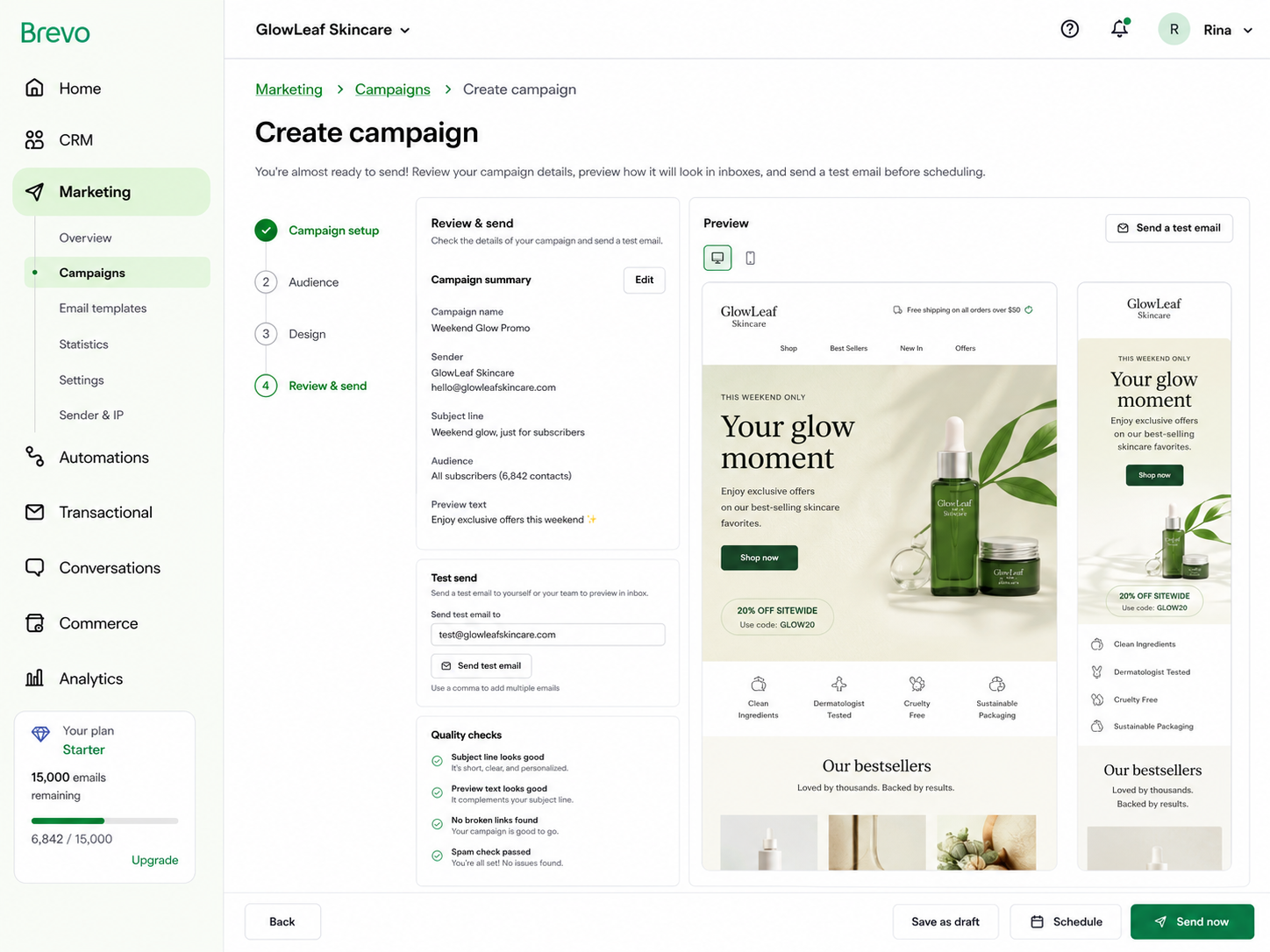Click the New In link in email preview
The image size is (1270, 952).
(x=911, y=348)
